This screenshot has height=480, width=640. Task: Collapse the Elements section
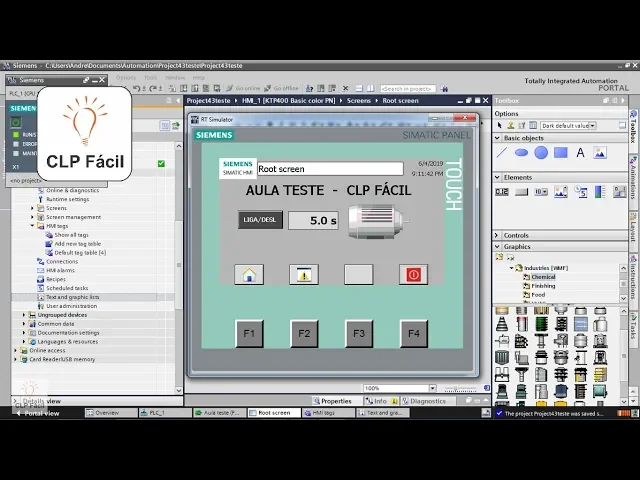point(497,177)
